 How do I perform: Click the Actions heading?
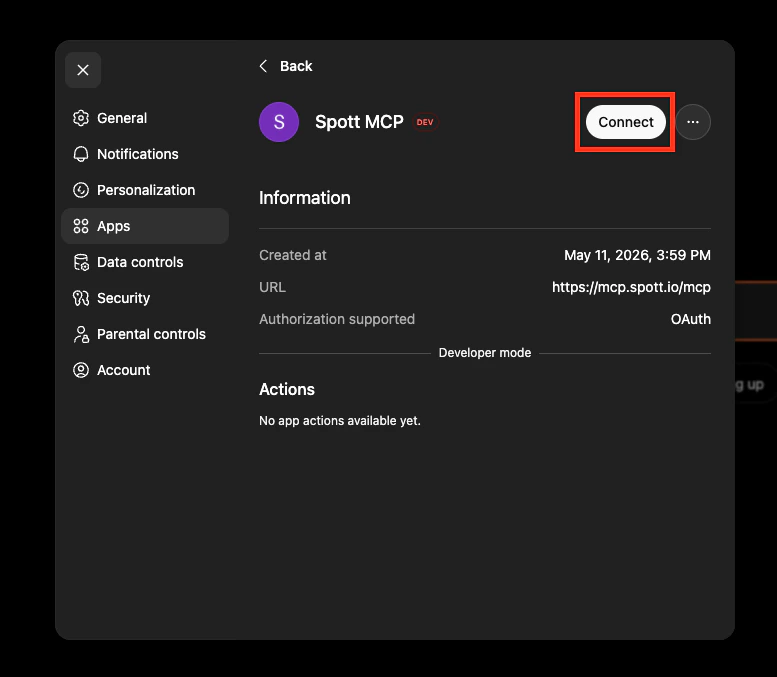point(287,390)
